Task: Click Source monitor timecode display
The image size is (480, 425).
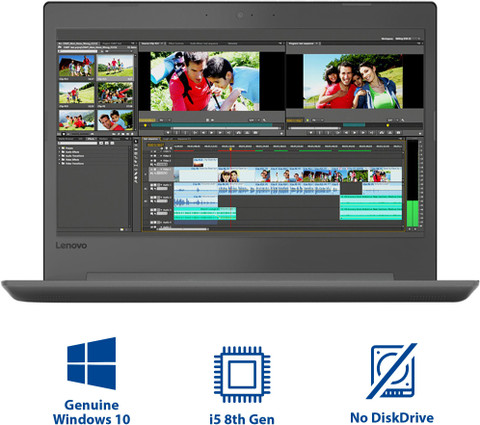Action: pos(147,120)
